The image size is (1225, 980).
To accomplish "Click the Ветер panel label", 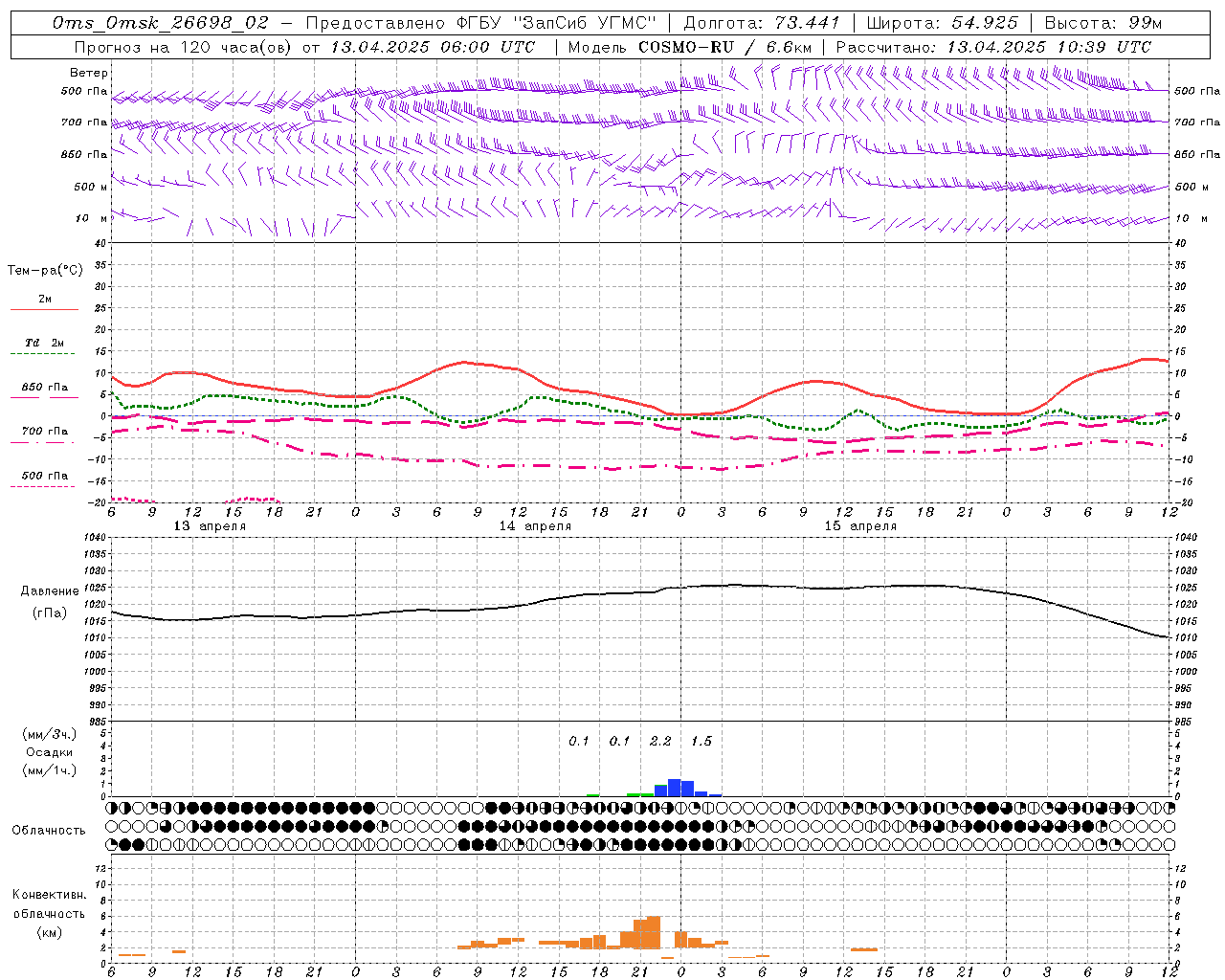I will [x=89, y=73].
